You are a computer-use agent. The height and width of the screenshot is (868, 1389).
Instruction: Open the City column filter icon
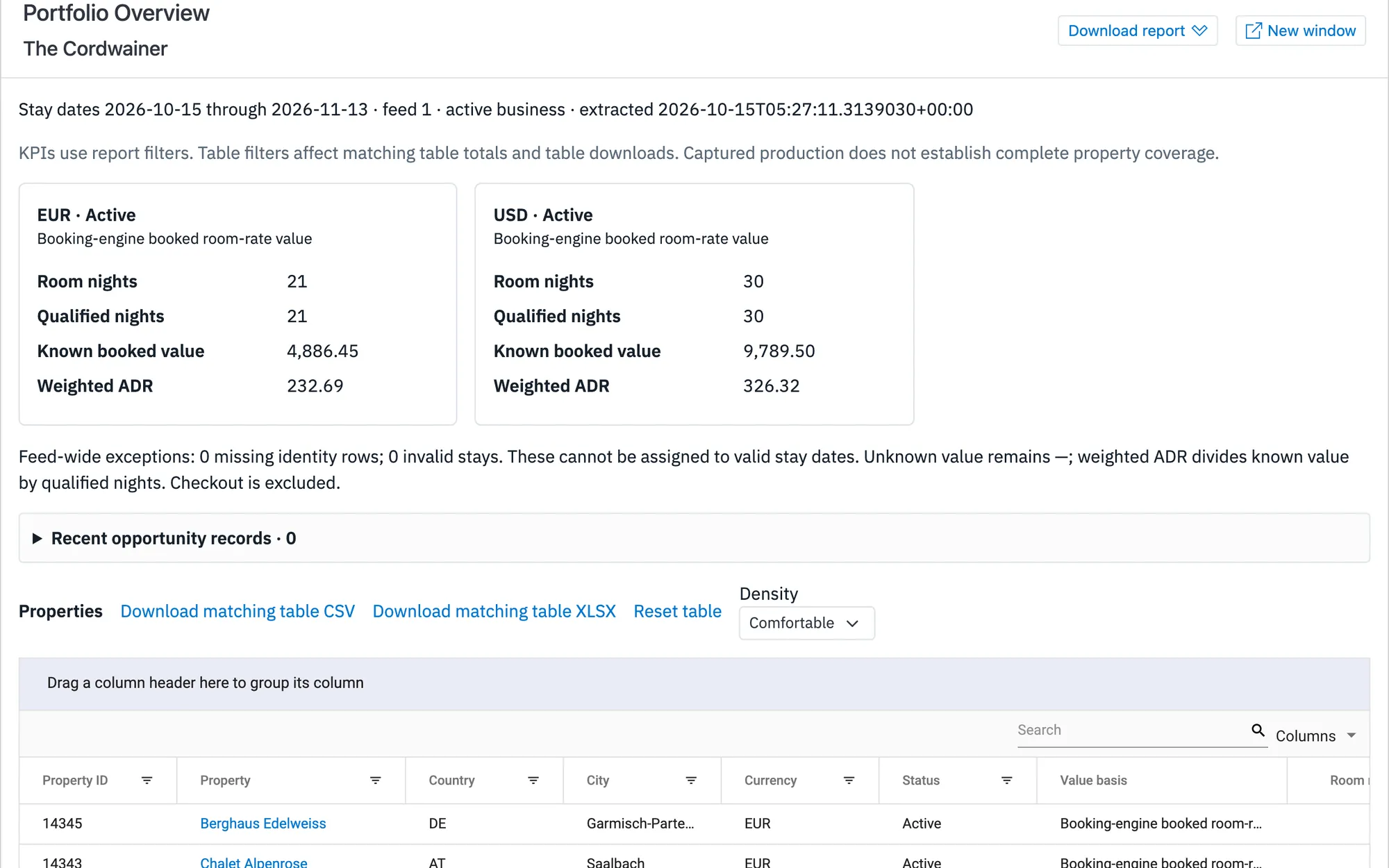(x=691, y=781)
